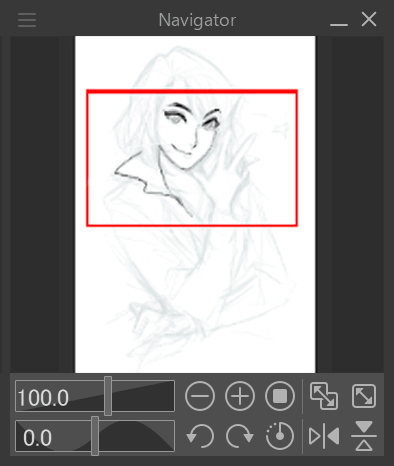Rotate canvas clockwise
The width and height of the screenshot is (394, 466).
[x=240, y=436]
